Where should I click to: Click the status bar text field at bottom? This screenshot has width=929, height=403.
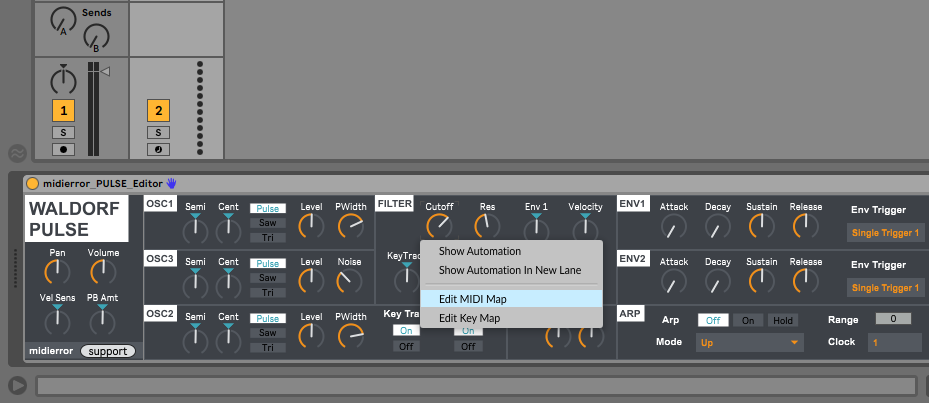(476, 386)
